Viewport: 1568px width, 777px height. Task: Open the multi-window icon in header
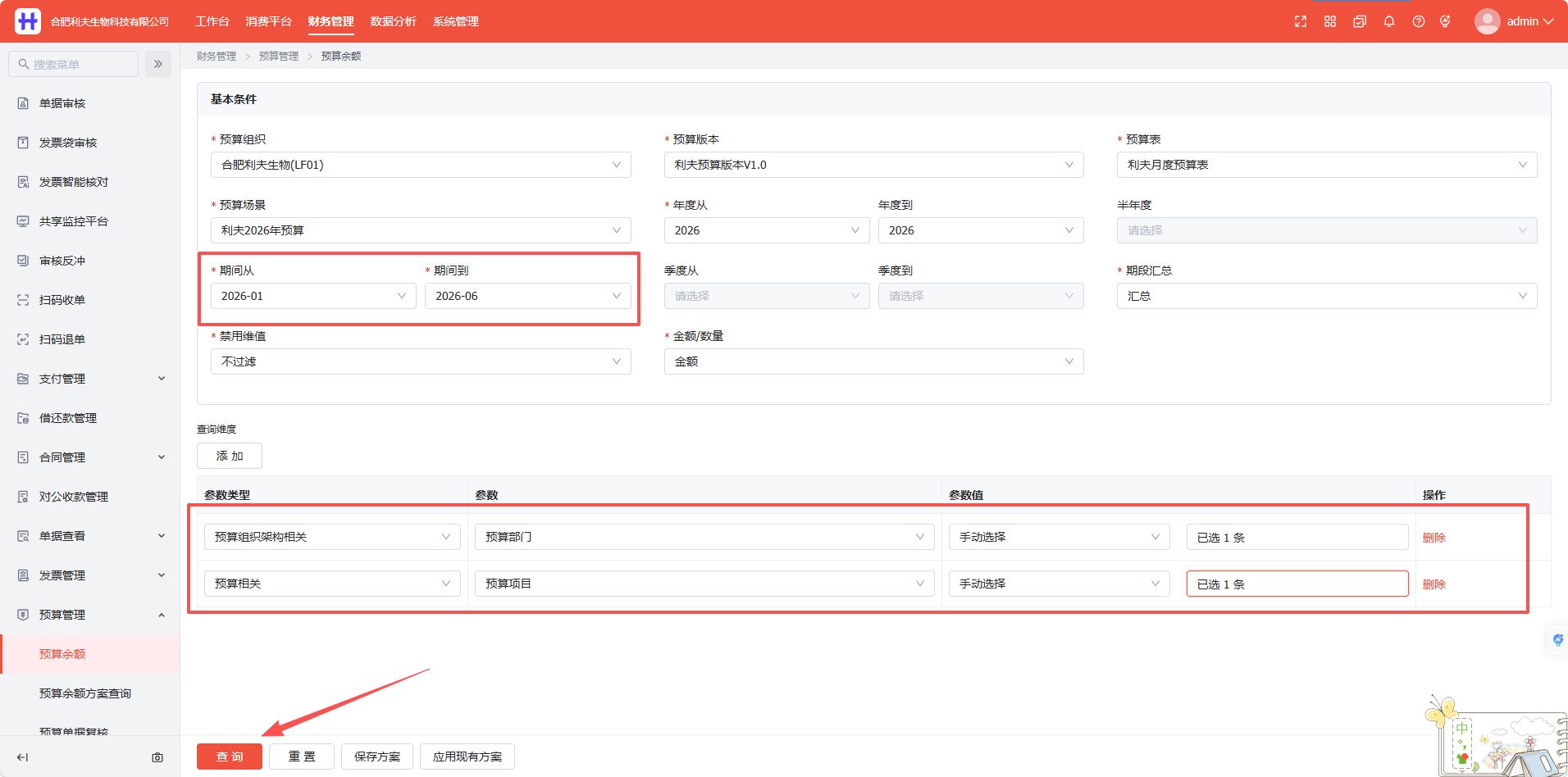pos(1360,21)
